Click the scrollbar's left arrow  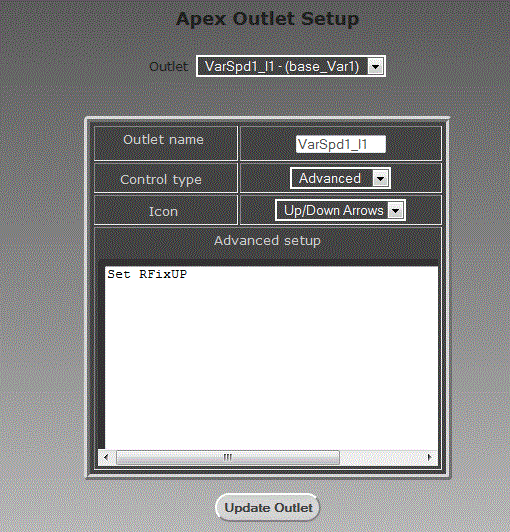pyautogui.click(x=106, y=457)
